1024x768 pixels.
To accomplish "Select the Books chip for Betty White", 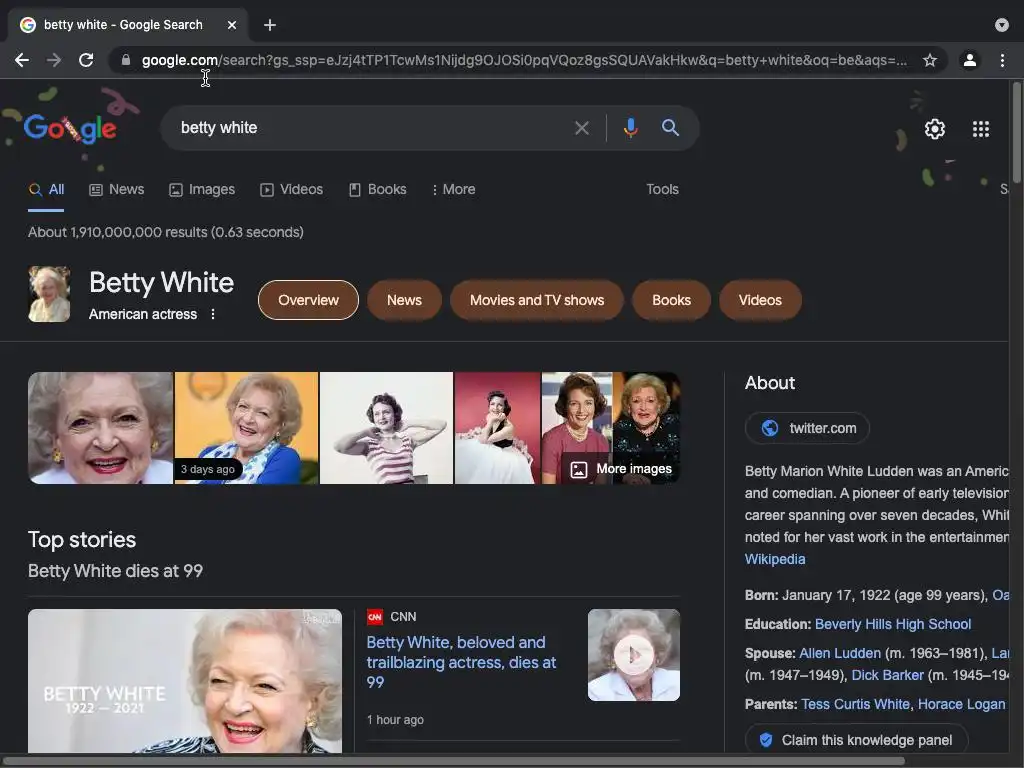I will pyautogui.click(x=671, y=300).
